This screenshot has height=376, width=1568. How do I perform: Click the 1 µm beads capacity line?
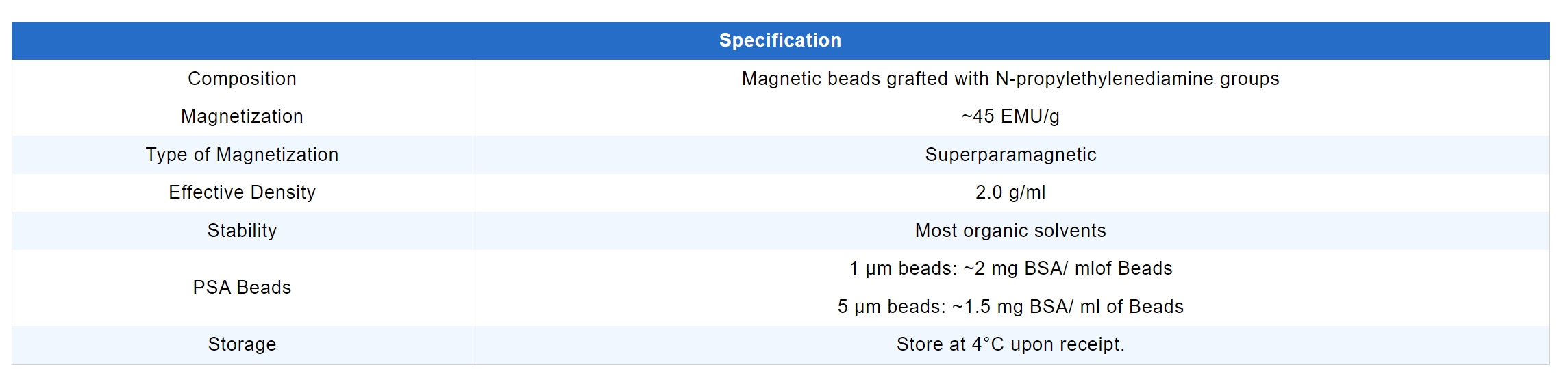[x=1010, y=268]
